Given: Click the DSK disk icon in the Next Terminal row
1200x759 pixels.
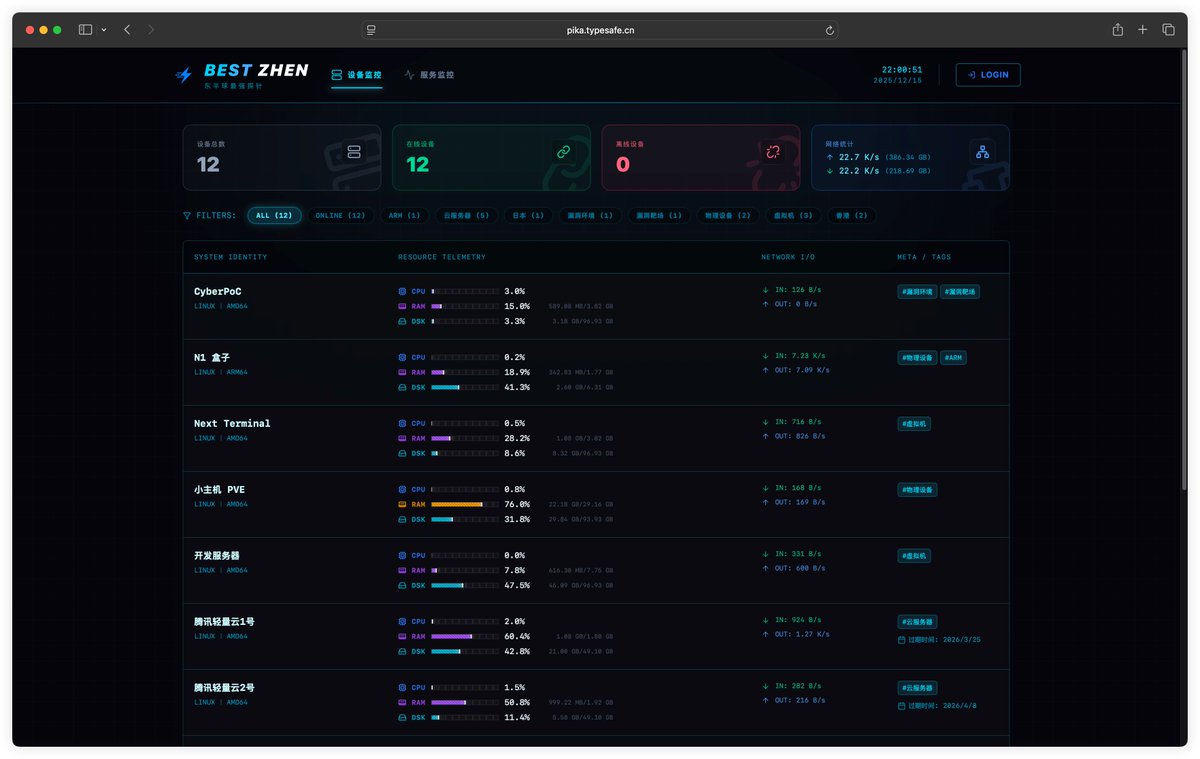Looking at the screenshot, I should click(x=402, y=453).
